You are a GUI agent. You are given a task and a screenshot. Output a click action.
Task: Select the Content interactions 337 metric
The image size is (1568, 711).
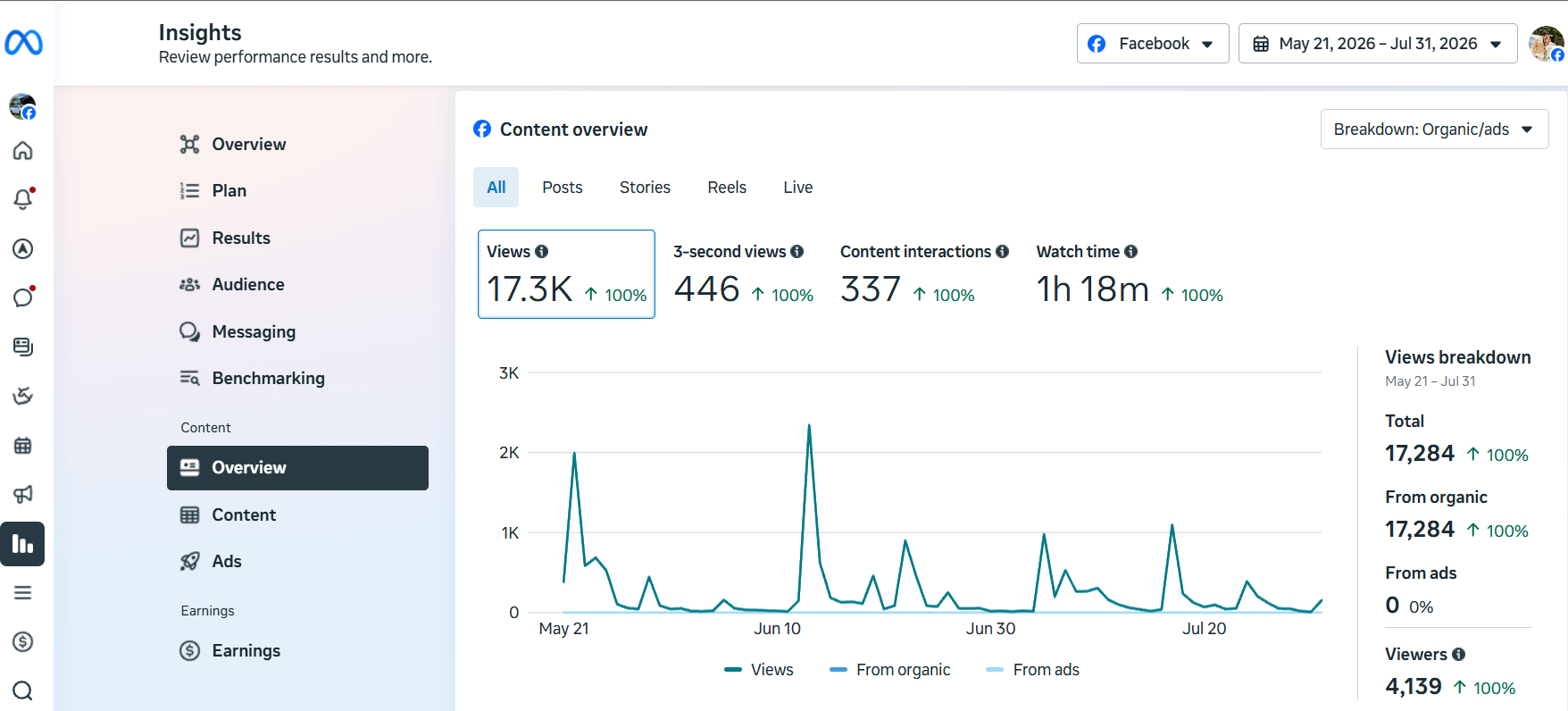click(x=924, y=274)
